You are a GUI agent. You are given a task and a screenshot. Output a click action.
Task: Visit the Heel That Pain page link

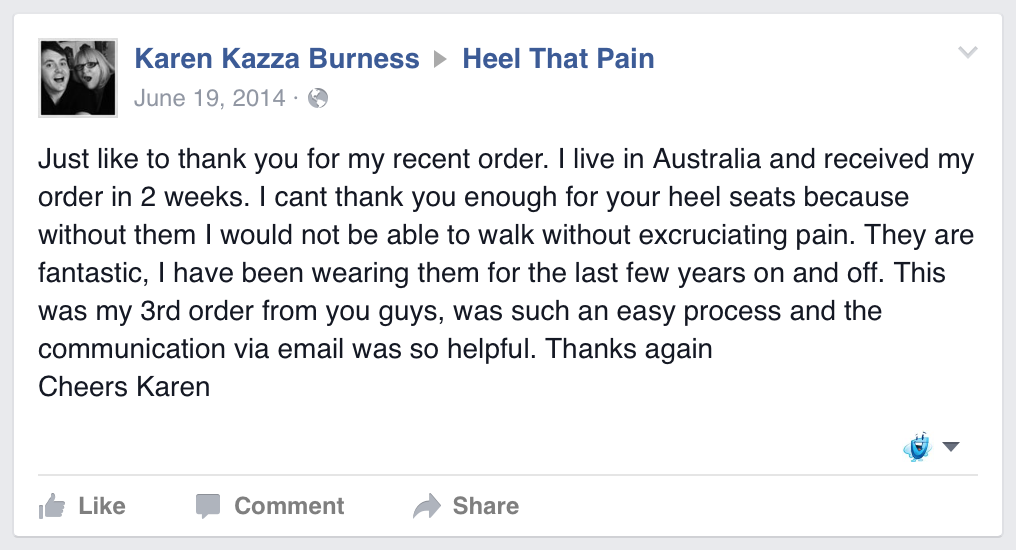pos(558,59)
